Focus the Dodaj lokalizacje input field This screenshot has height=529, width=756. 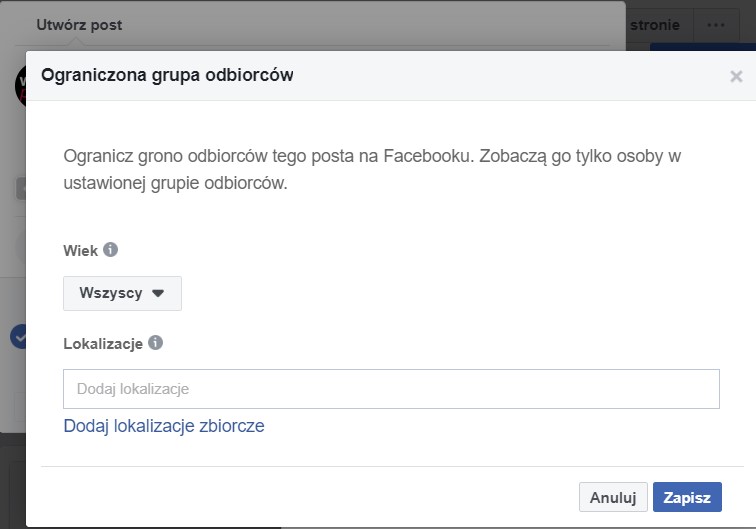tap(391, 389)
